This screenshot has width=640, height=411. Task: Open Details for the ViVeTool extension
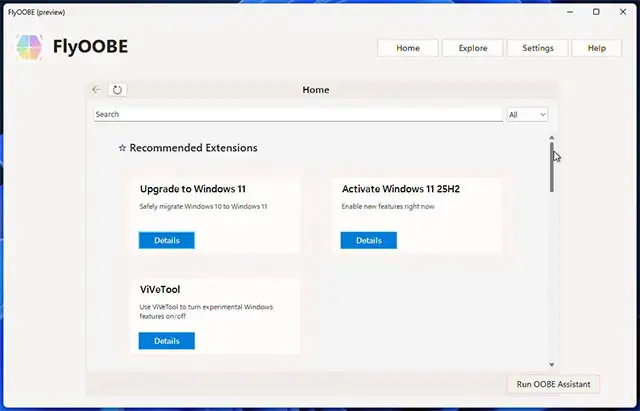pyautogui.click(x=167, y=341)
